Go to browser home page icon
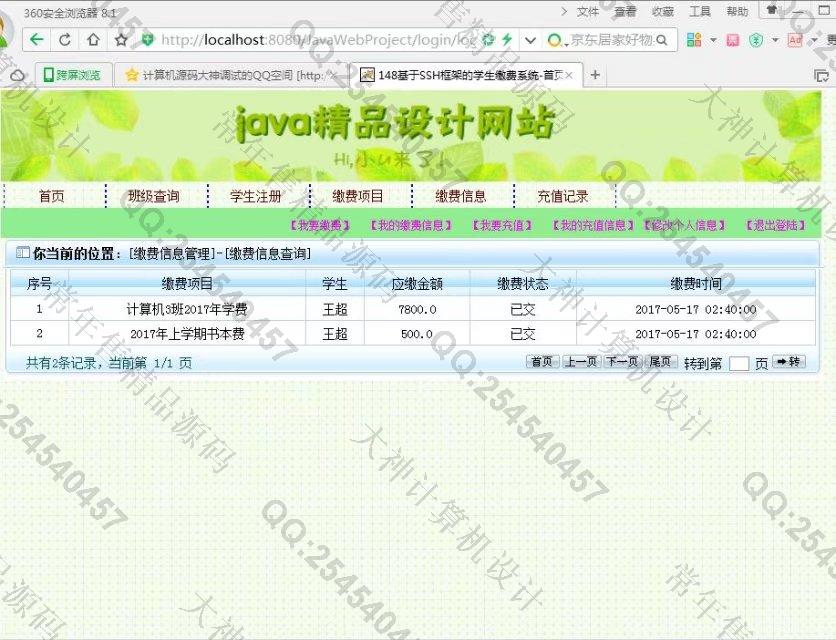 click(x=93, y=40)
